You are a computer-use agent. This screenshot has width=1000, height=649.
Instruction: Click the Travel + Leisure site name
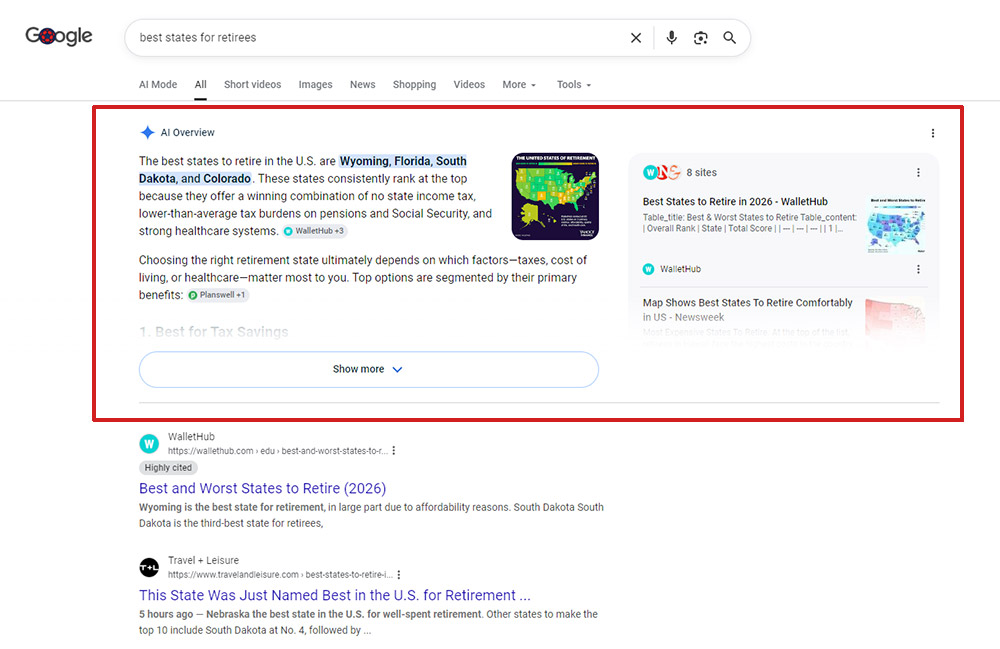(x=203, y=560)
